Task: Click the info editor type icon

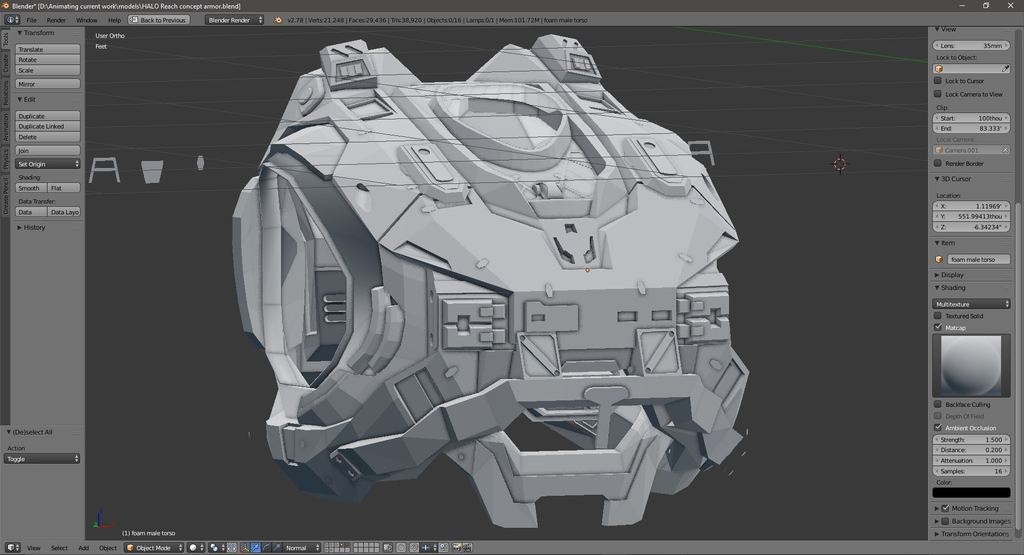Action: pyautogui.click(x=10, y=19)
